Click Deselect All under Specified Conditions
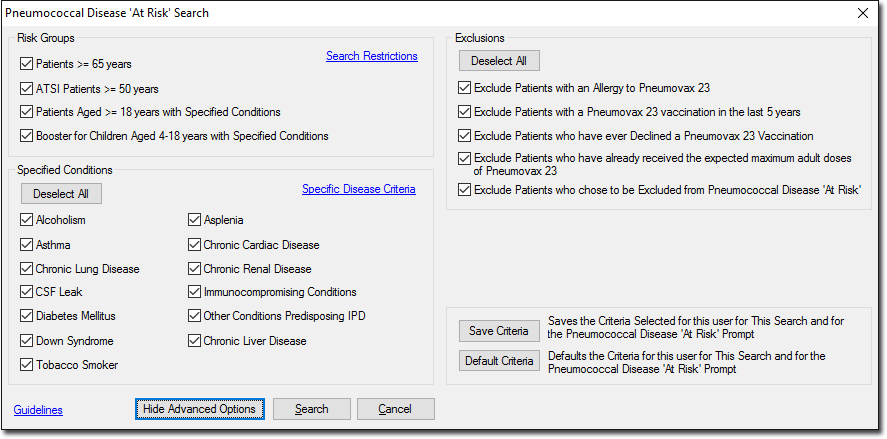This screenshot has width=887, height=439. point(61,194)
